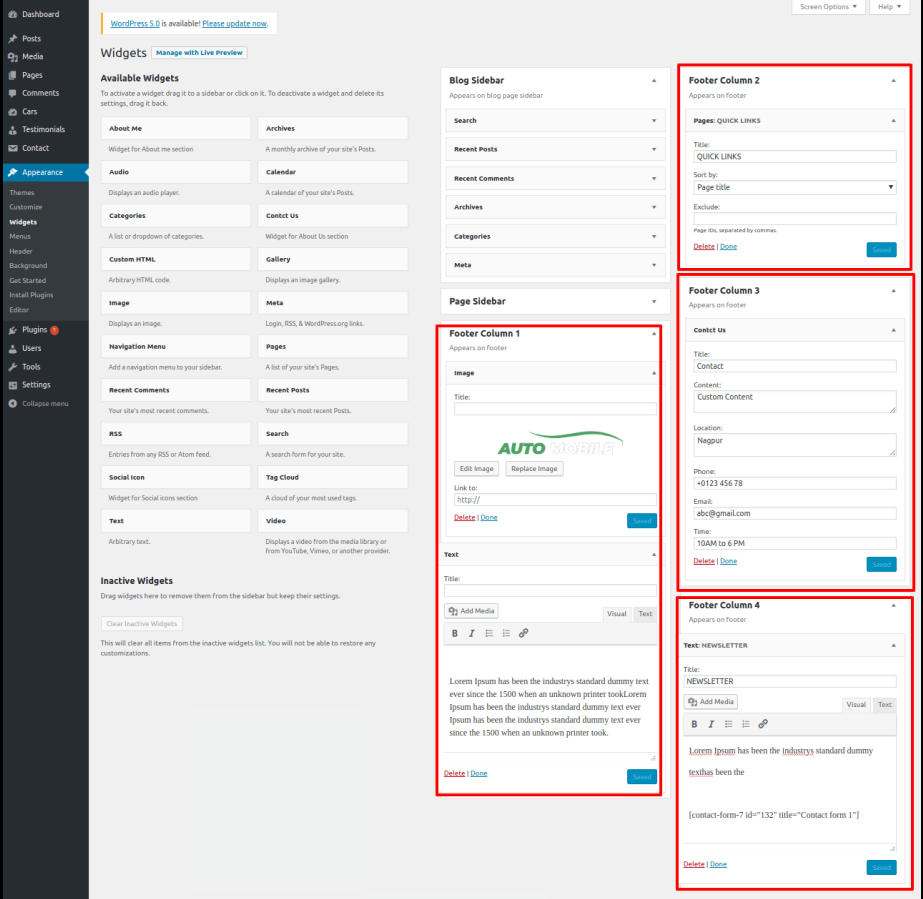Bulleted list icon in Footer Column 4 editor

click(x=728, y=724)
